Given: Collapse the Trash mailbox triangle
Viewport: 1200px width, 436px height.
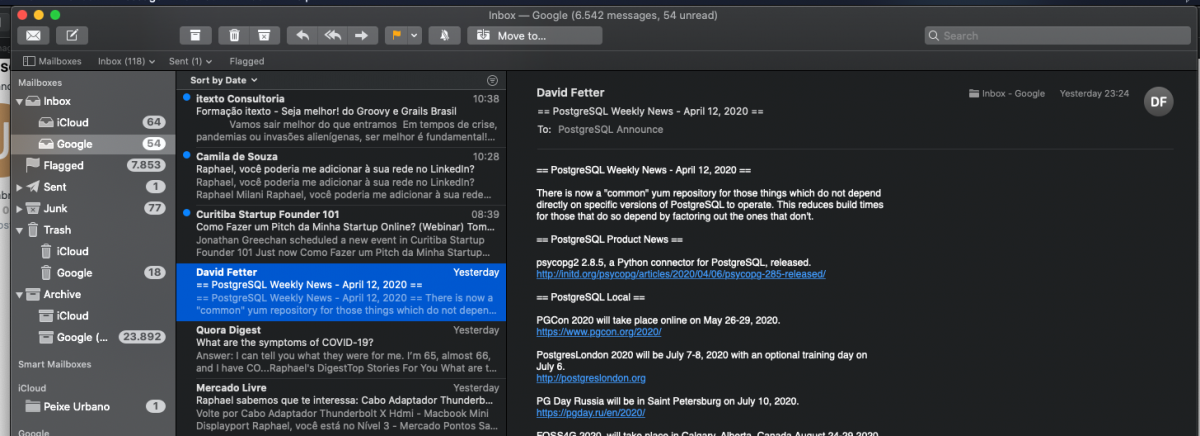Looking at the screenshot, I should point(19,230).
